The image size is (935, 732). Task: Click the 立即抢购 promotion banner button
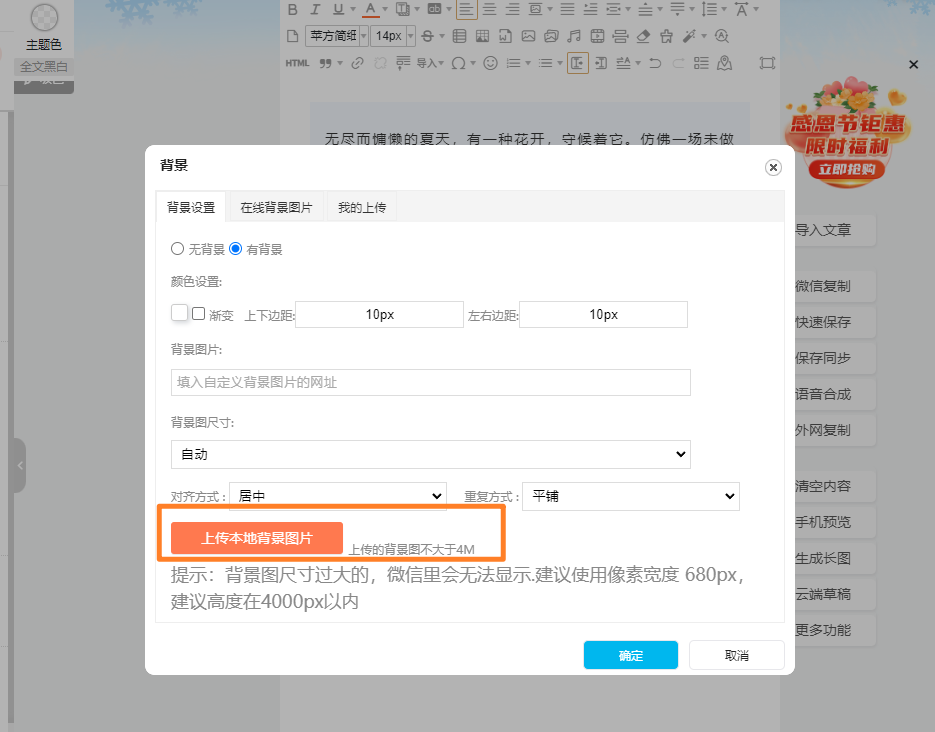pyautogui.click(x=847, y=169)
